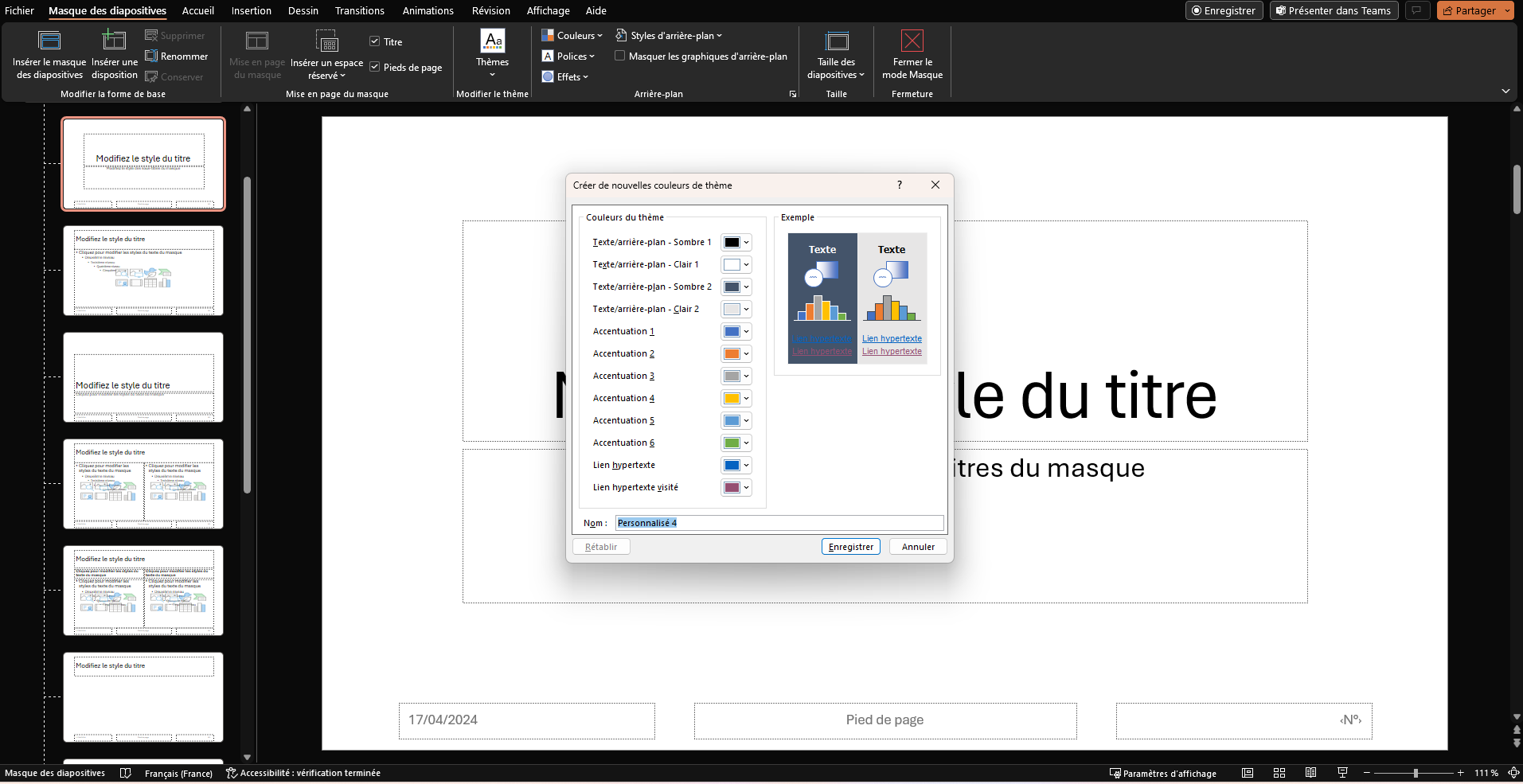Click Rename layout icon

coord(151,57)
